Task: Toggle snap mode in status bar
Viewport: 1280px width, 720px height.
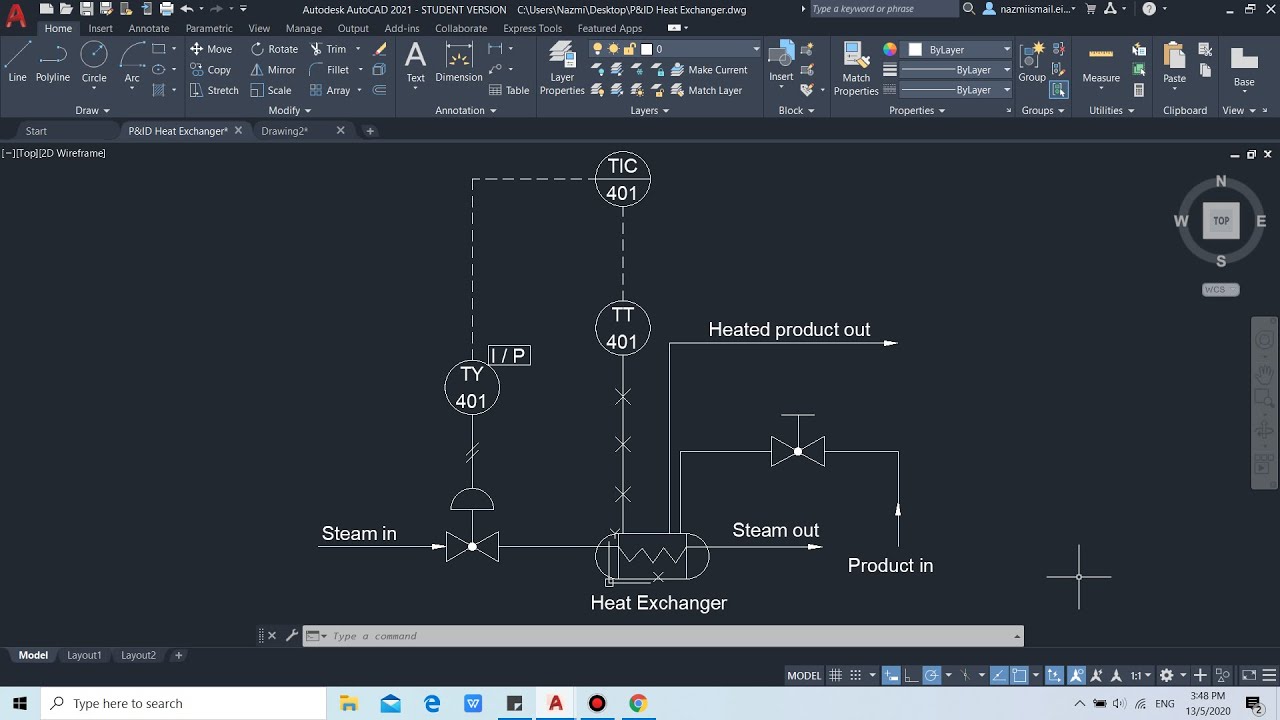Action: [856, 675]
